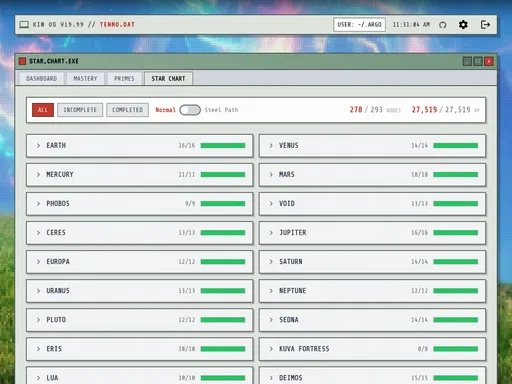Click the Venus green progress bar

pos(456,146)
